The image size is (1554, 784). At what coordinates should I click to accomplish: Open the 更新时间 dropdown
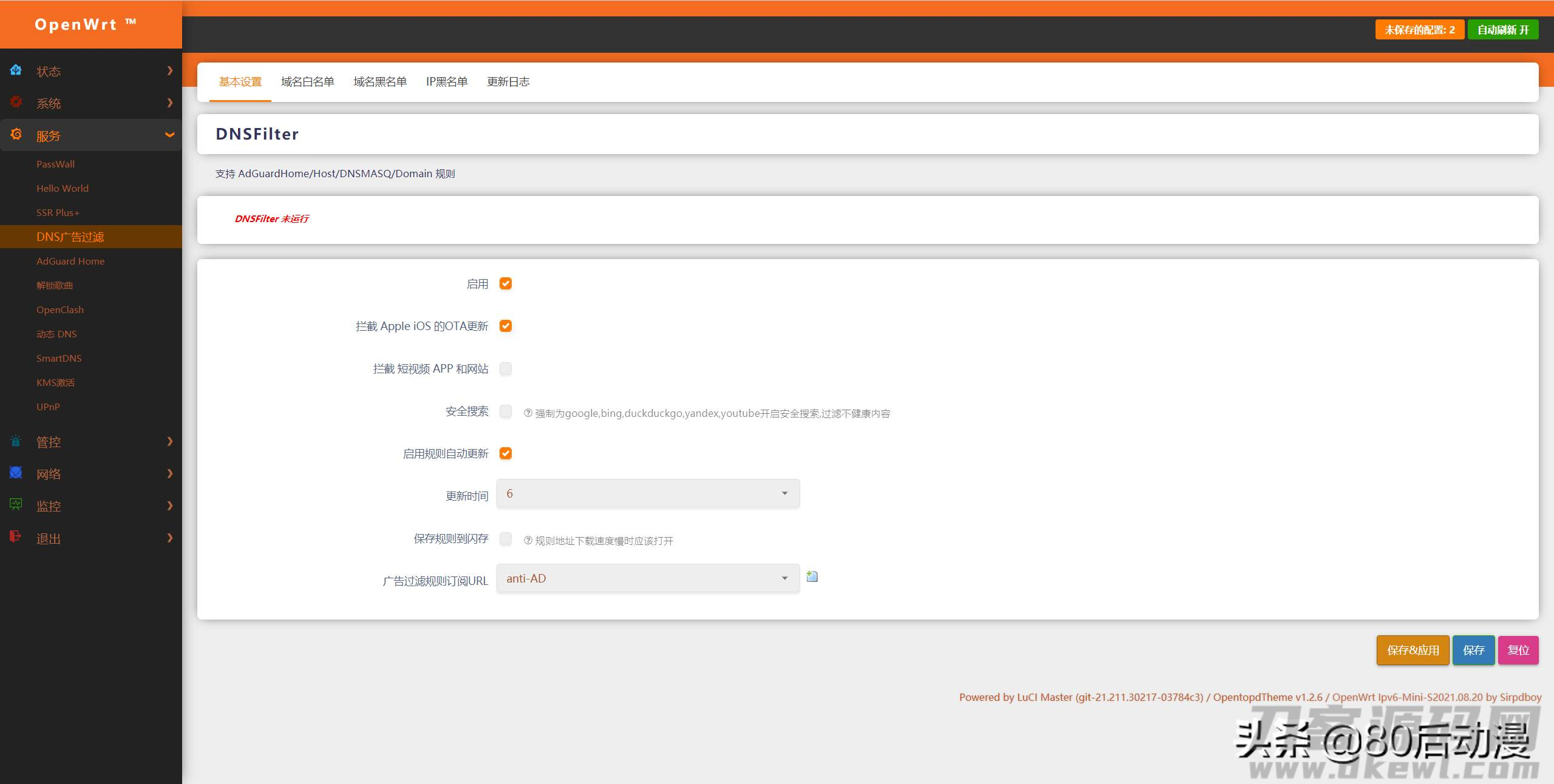coord(648,493)
